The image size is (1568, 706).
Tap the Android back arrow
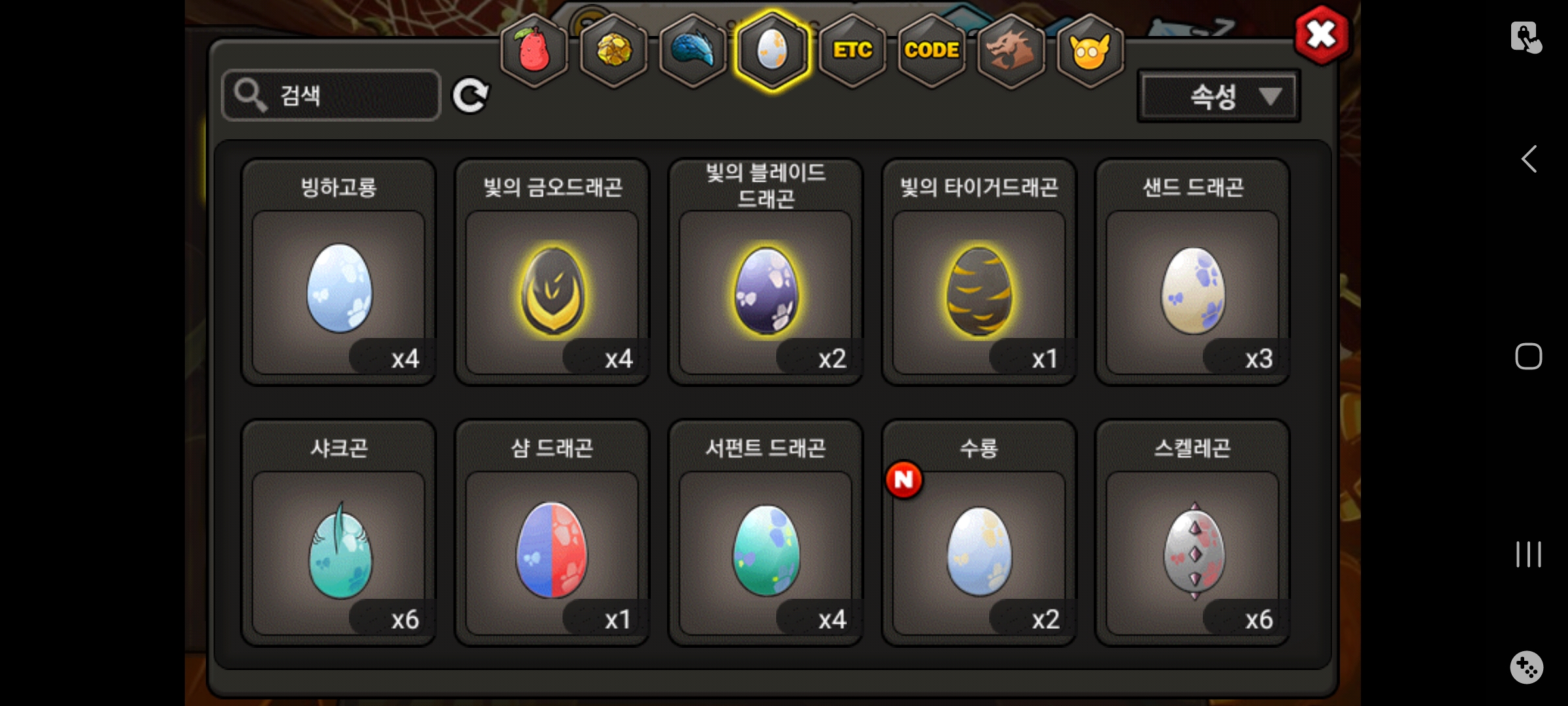[x=1528, y=159]
